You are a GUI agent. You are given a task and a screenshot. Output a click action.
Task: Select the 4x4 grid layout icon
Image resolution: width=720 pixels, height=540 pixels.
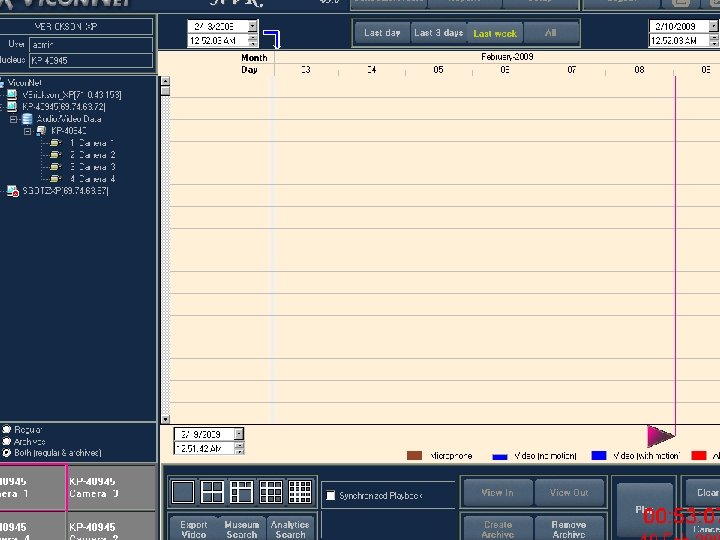[x=300, y=491]
